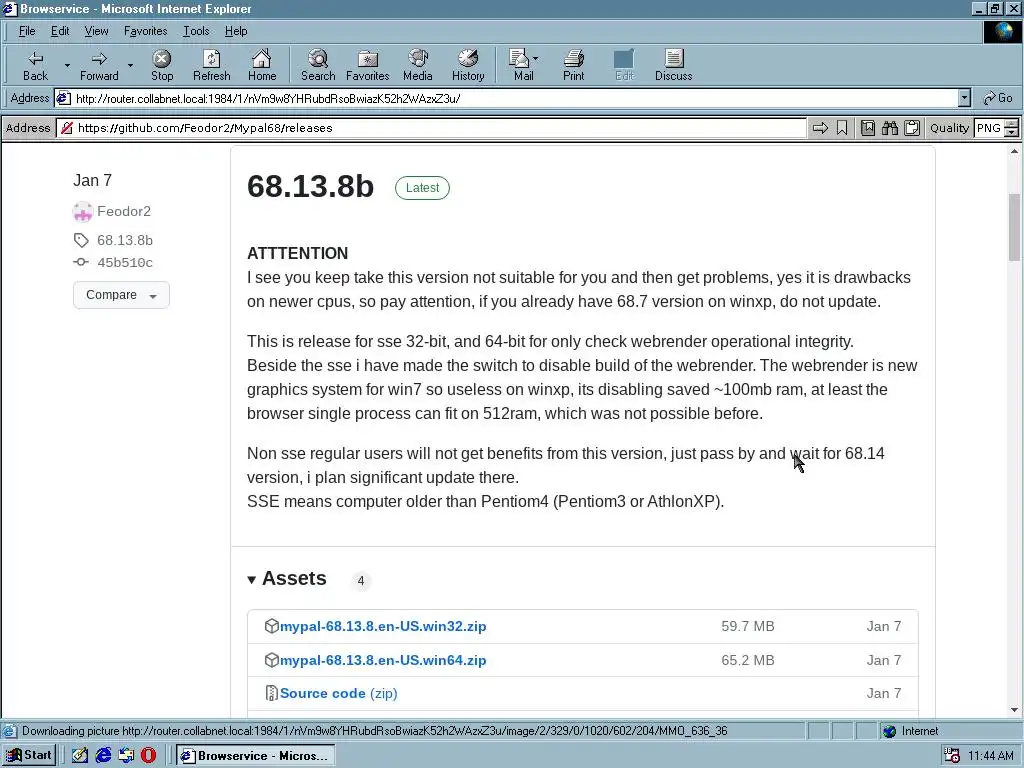Viewport: 1024px width, 768px height.
Task: Click the 11:44 AM tray clock
Action: [991, 756]
